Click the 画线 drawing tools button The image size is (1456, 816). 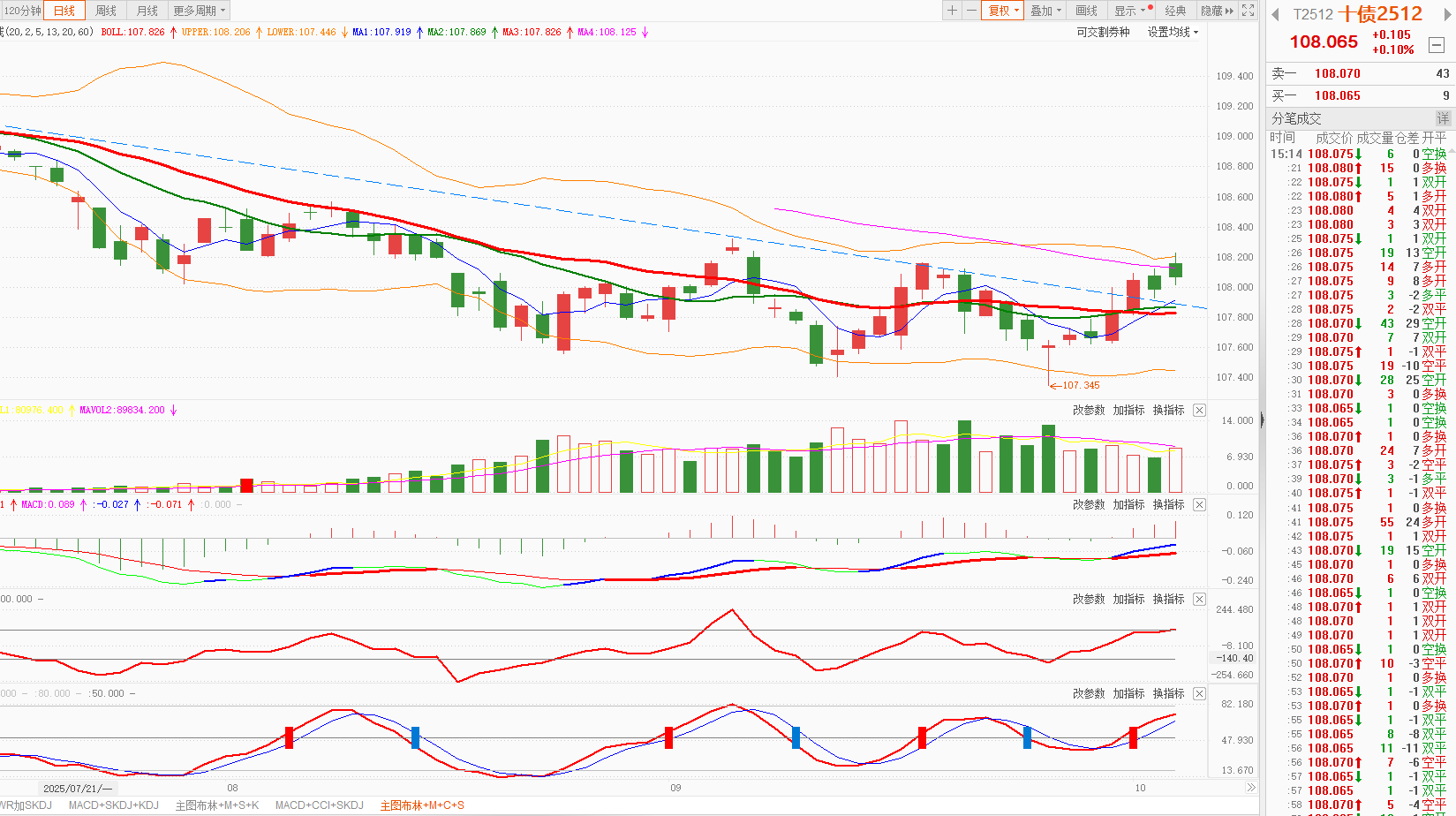coord(1087,11)
